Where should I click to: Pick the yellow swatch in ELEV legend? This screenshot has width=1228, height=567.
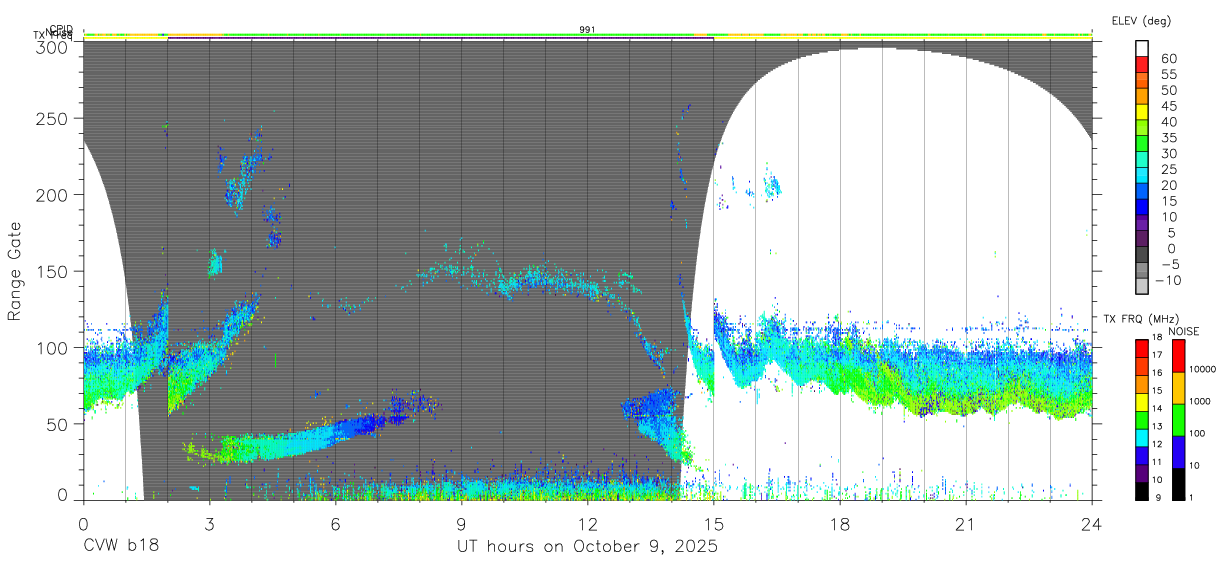click(x=1143, y=111)
